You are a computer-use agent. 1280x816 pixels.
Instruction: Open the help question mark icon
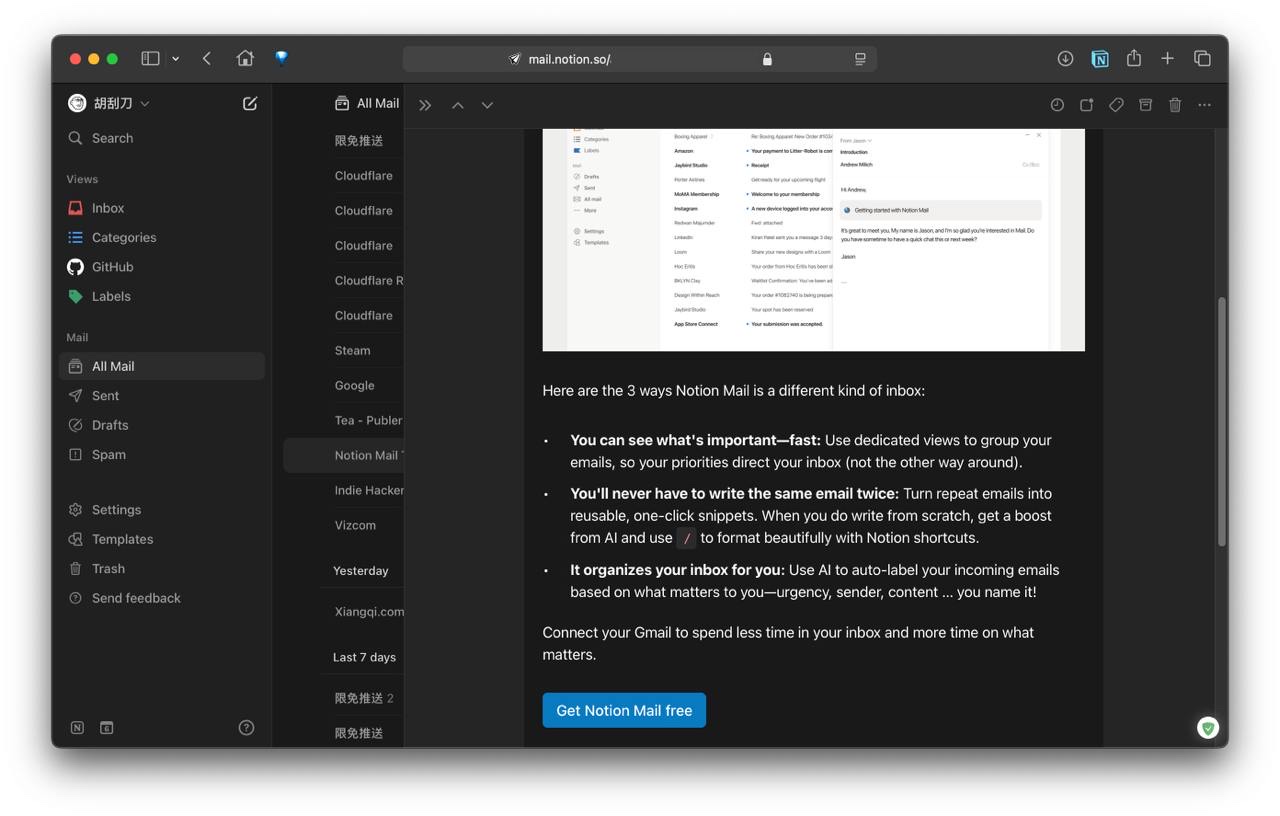[246, 728]
